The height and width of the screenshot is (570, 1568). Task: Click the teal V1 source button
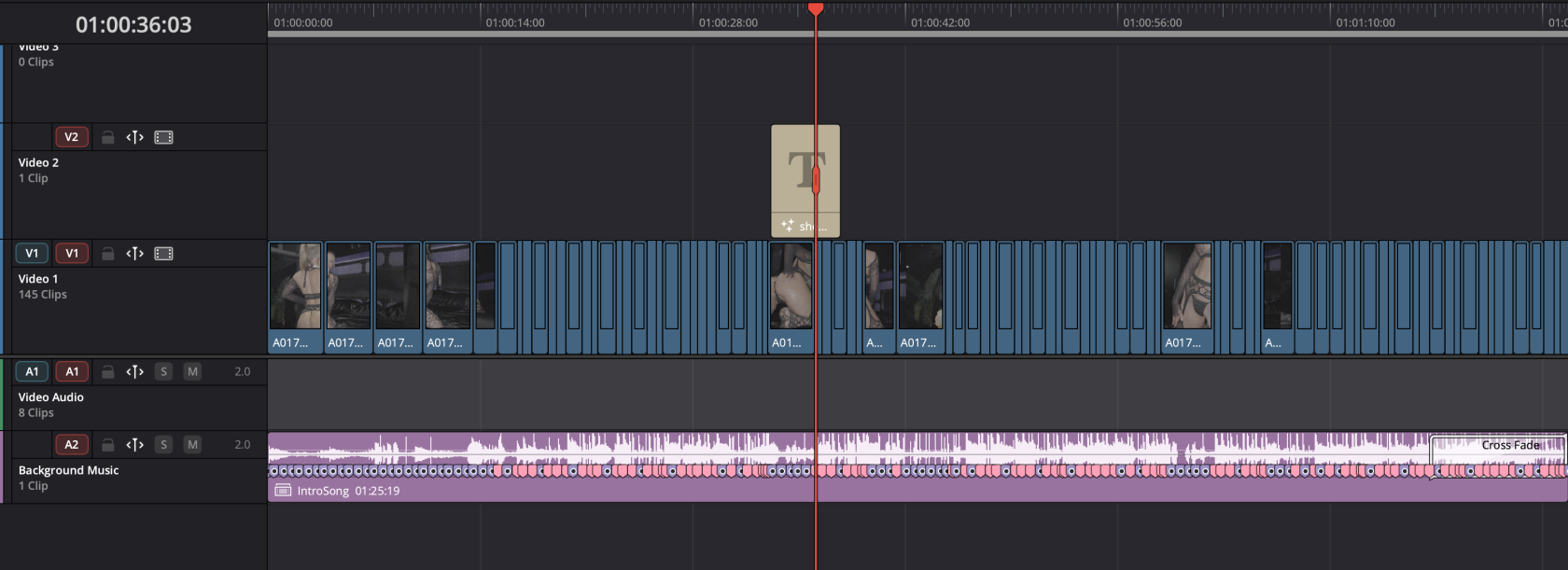[x=32, y=254]
